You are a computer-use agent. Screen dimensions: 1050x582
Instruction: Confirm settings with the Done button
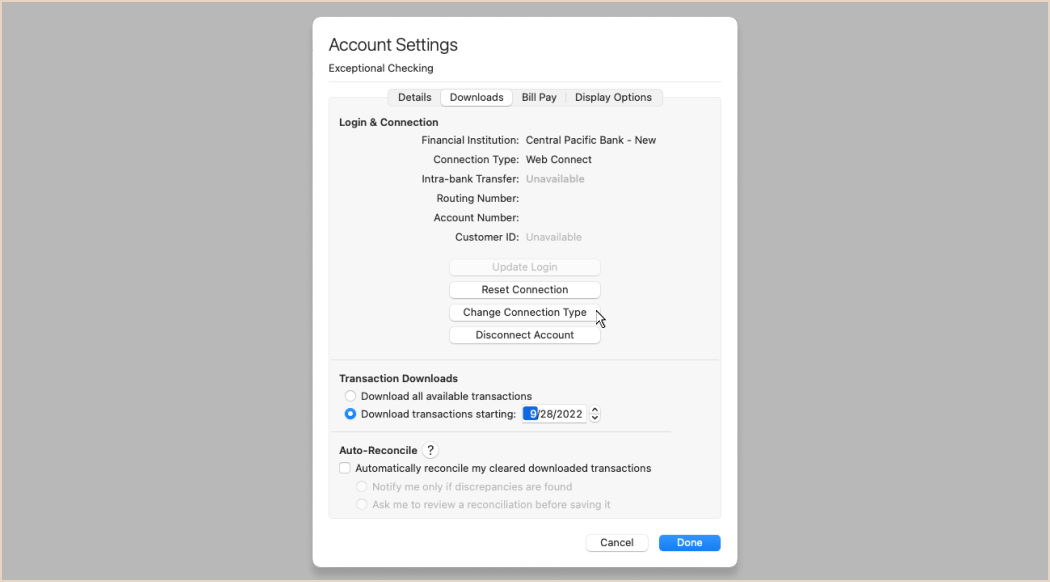click(690, 542)
